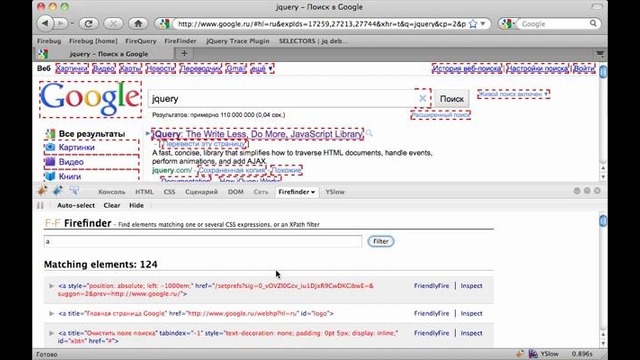List all tabs with the tab bar arrow
640x360 pixels.
600,53
